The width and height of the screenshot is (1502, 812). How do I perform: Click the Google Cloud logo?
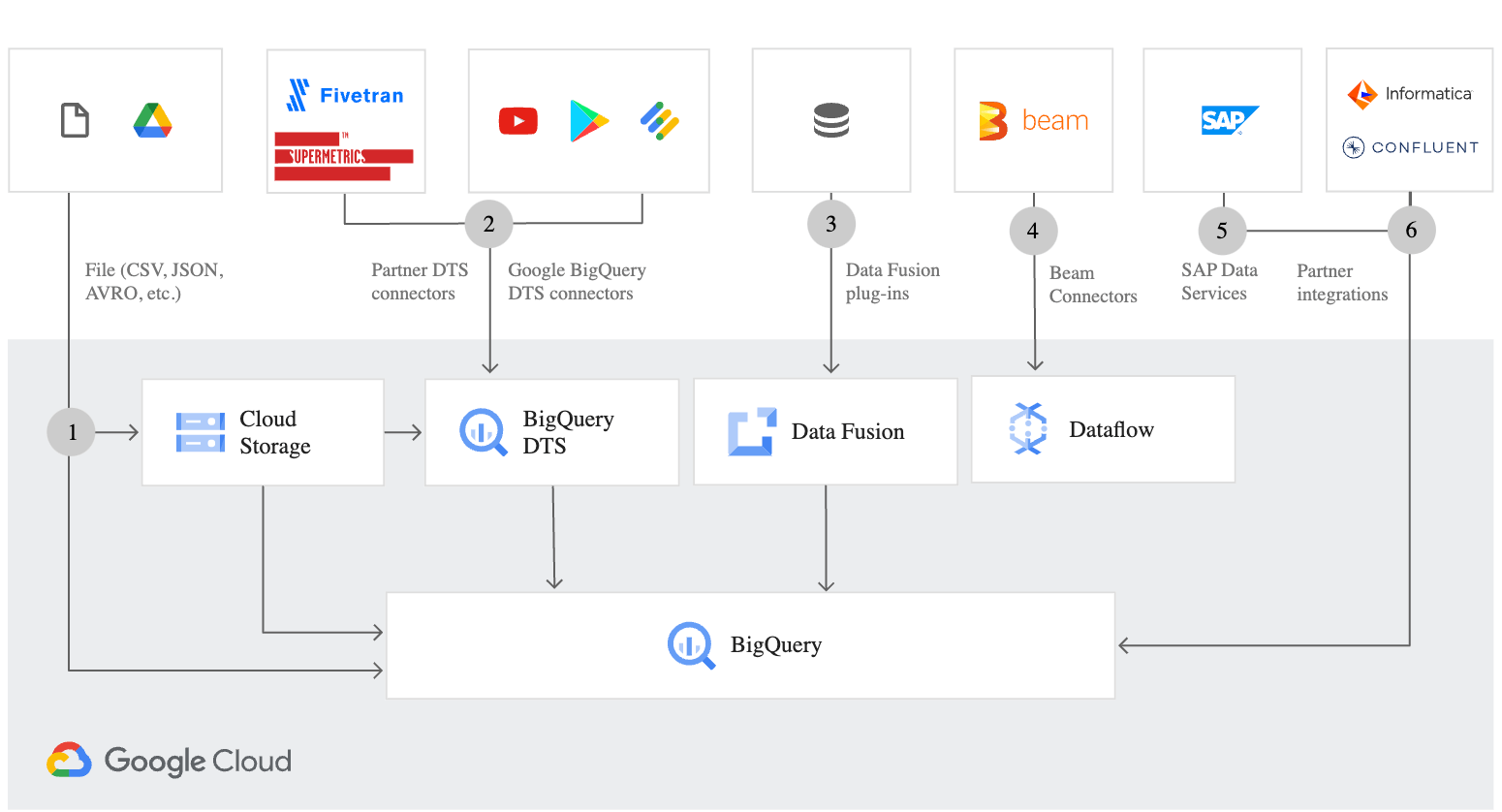coord(169,761)
